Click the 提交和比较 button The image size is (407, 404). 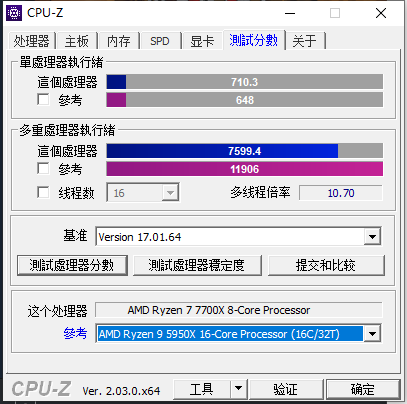tap(326, 265)
